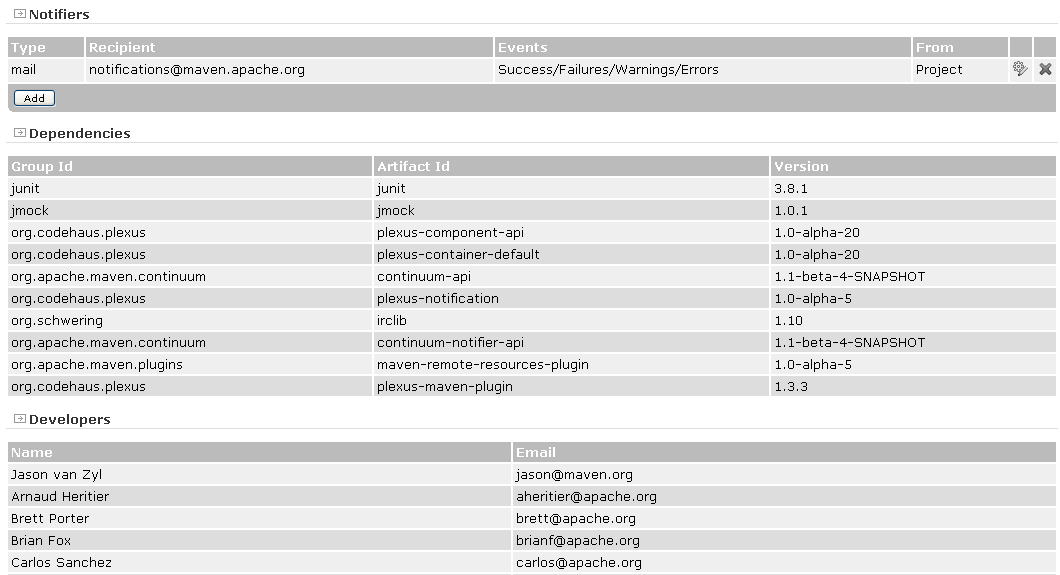Click the Version column header

801,166
